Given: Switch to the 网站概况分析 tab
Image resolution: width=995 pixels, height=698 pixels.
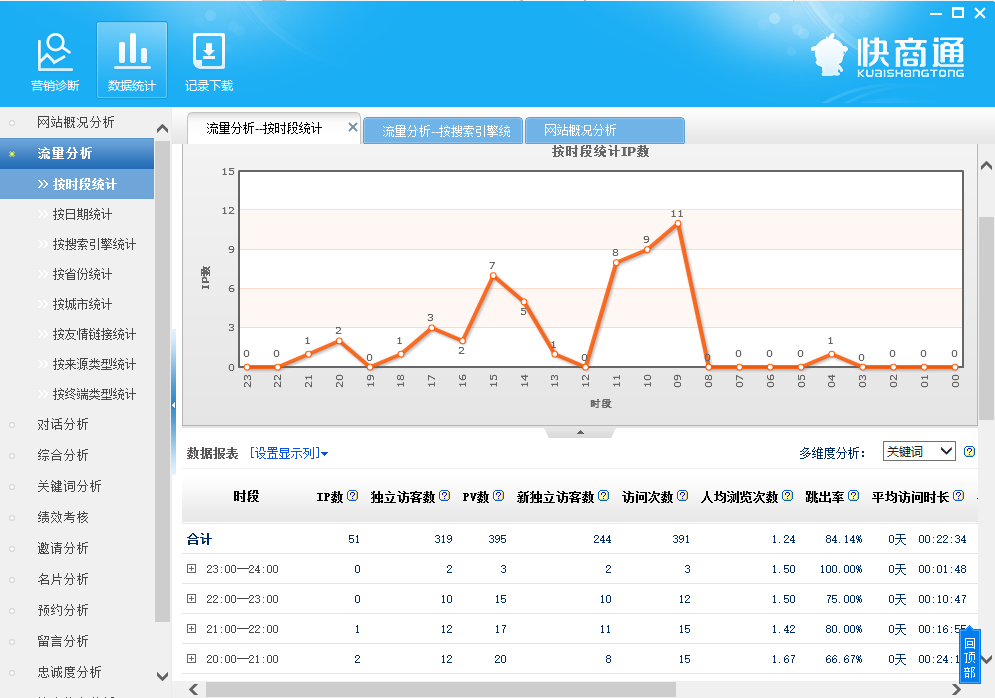Looking at the screenshot, I should click(x=604, y=131).
